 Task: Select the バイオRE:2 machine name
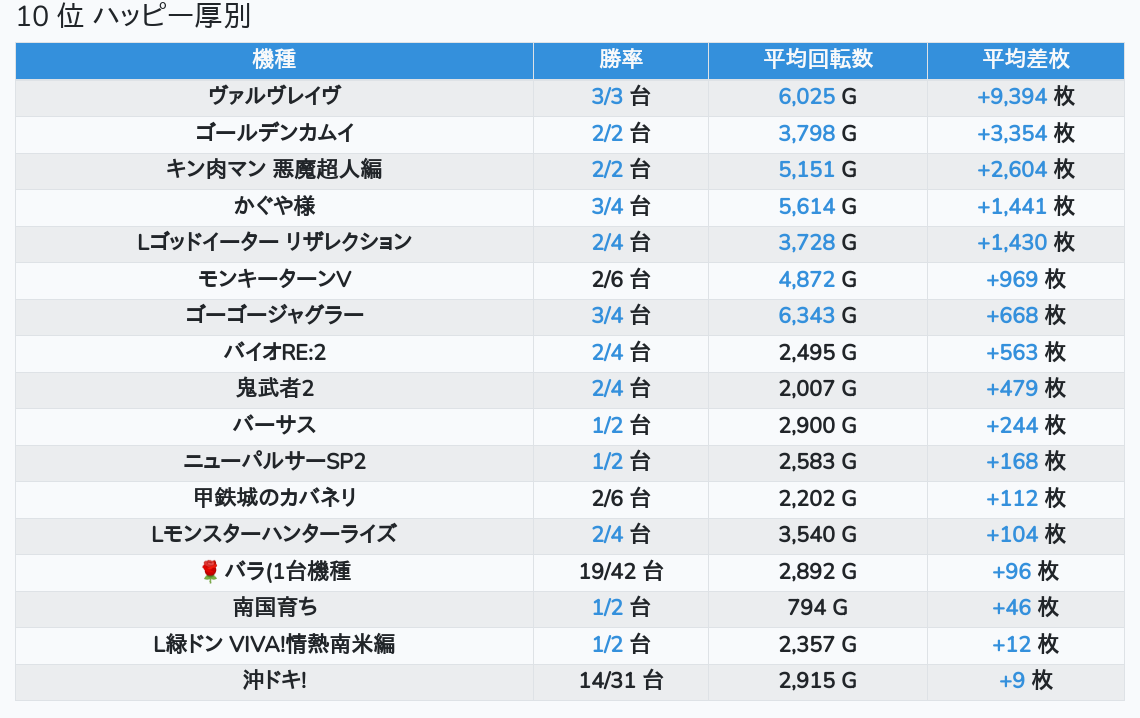(x=274, y=352)
